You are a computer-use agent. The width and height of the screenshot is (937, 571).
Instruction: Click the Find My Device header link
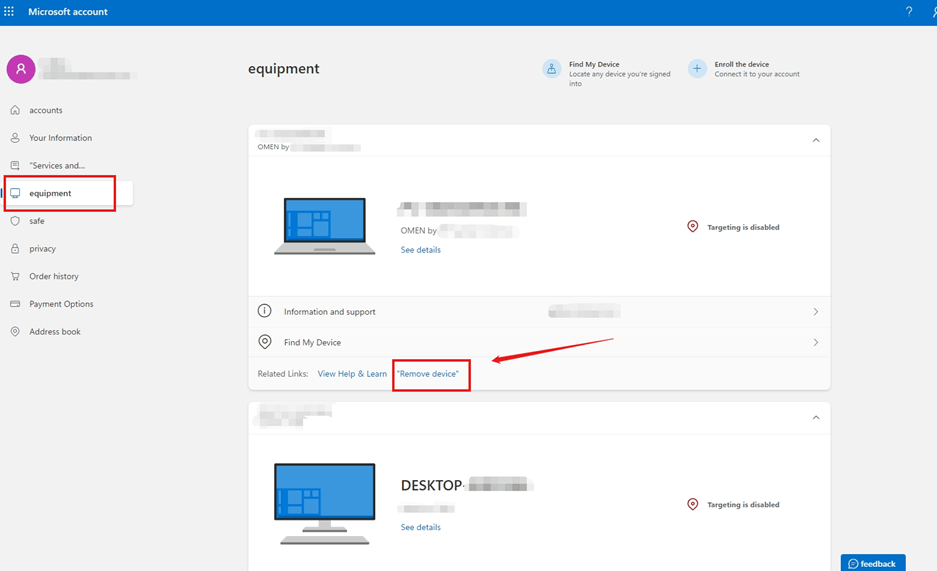pyautogui.click(x=594, y=64)
